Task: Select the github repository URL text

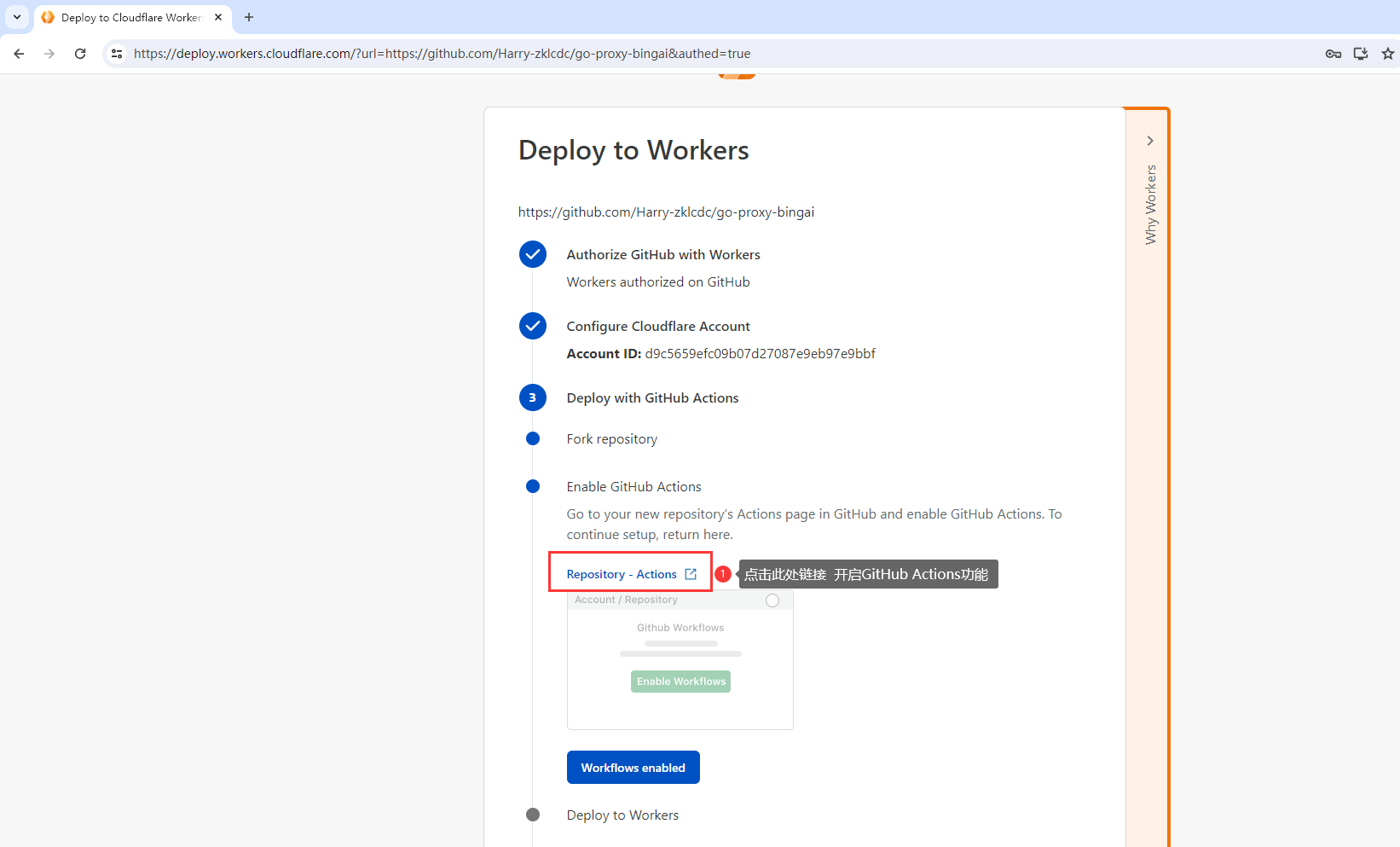Action: (666, 212)
